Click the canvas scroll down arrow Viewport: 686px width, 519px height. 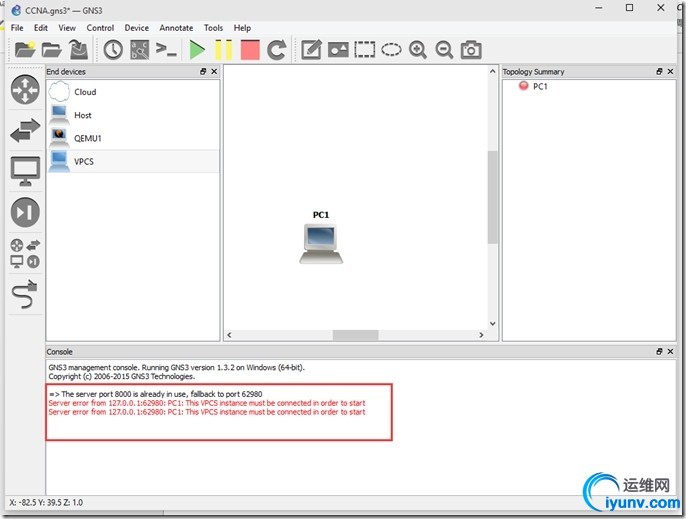coord(493,324)
